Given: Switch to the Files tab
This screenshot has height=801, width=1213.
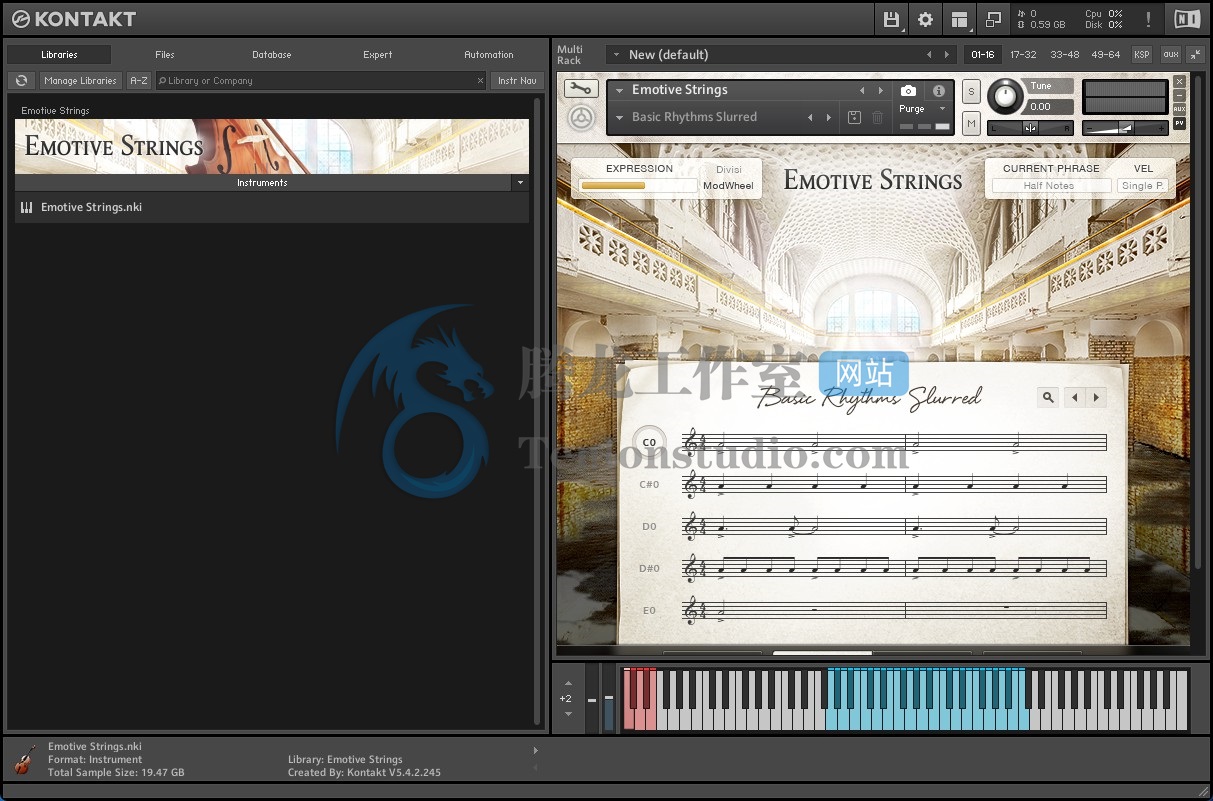Looking at the screenshot, I should [x=165, y=55].
